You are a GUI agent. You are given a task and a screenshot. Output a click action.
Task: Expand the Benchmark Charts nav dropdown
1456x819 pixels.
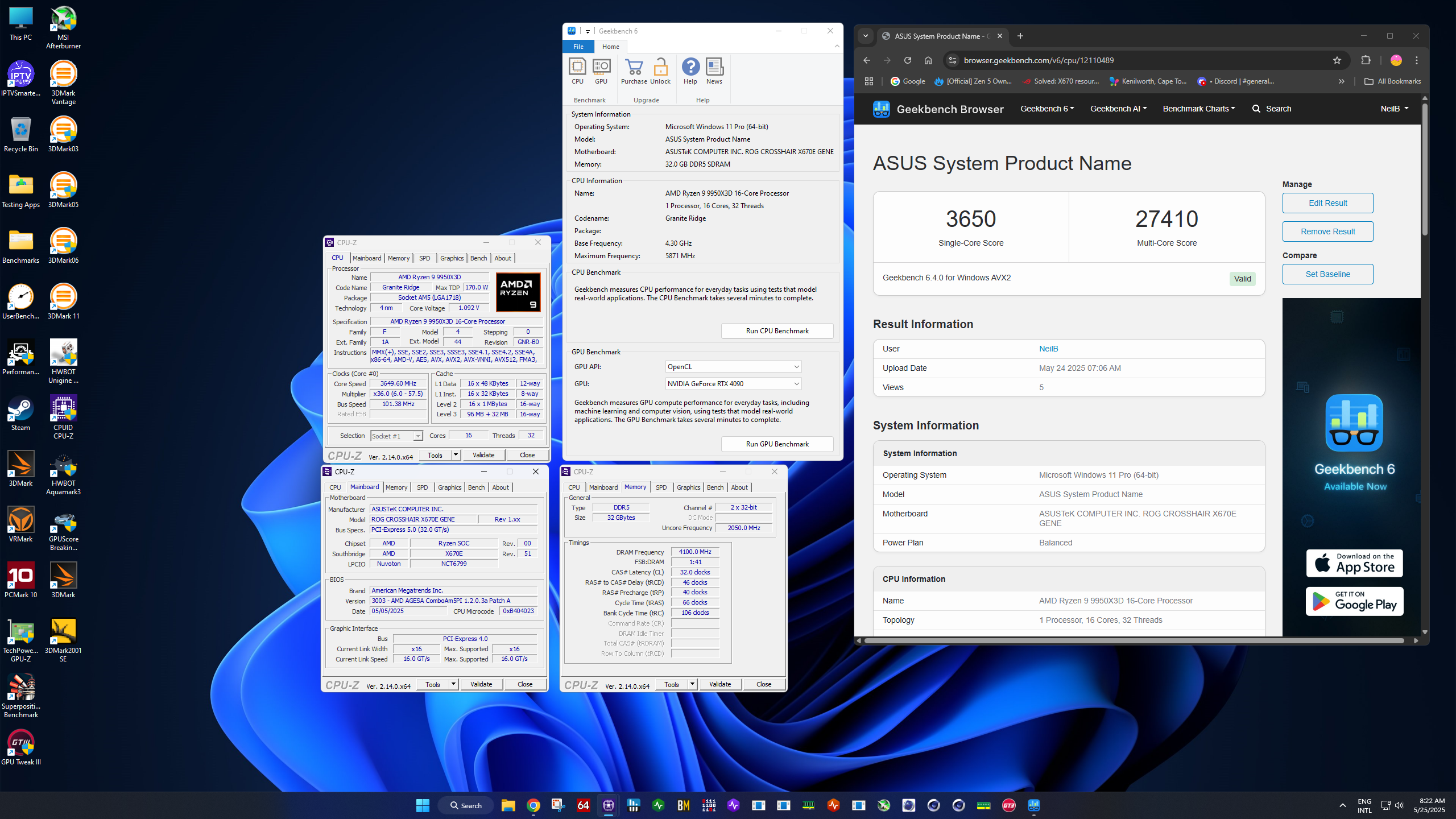[x=1199, y=109]
